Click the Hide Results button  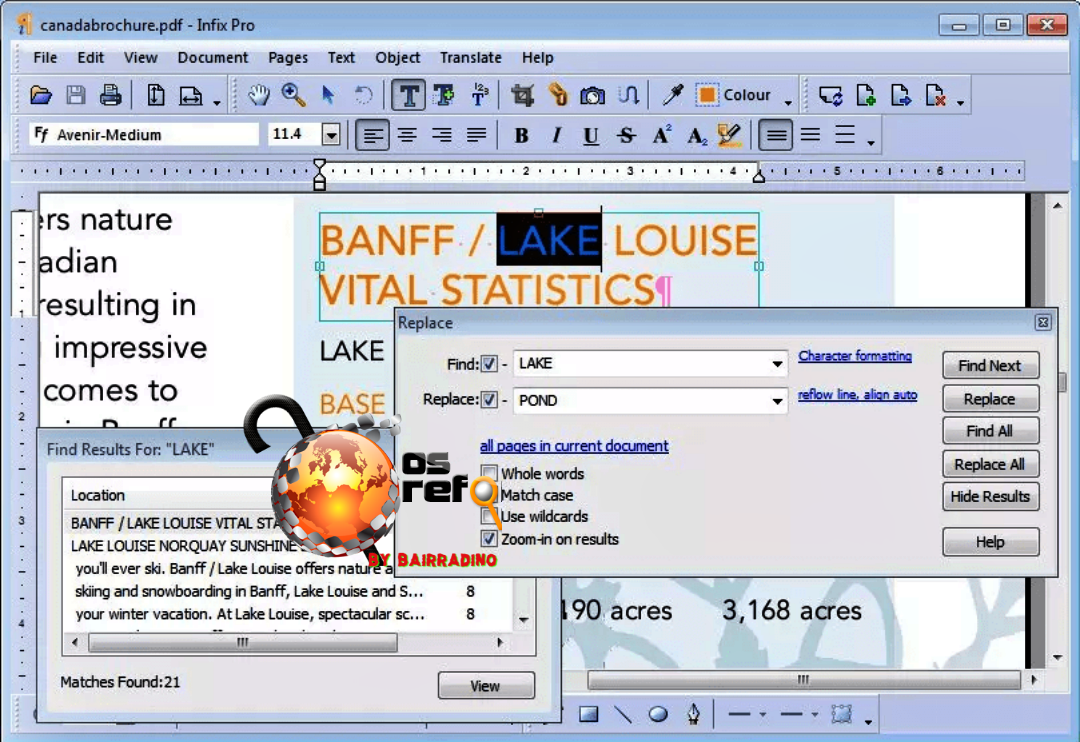(x=990, y=496)
